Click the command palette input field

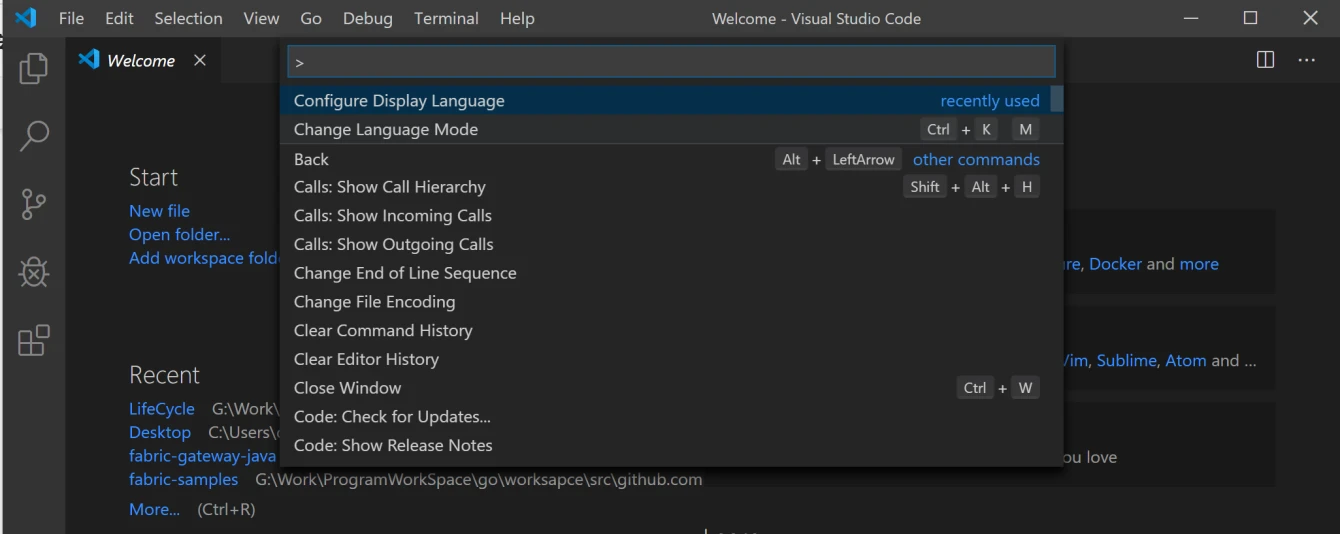pyautogui.click(x=671, y=62)
